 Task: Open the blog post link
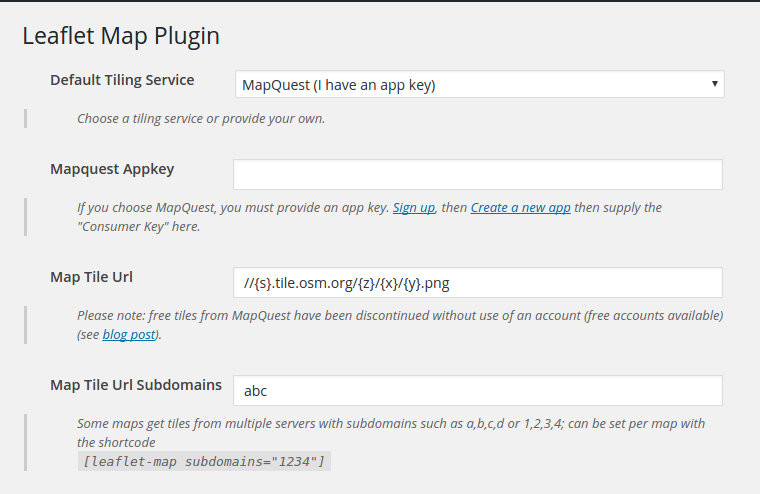coord(129,334)
